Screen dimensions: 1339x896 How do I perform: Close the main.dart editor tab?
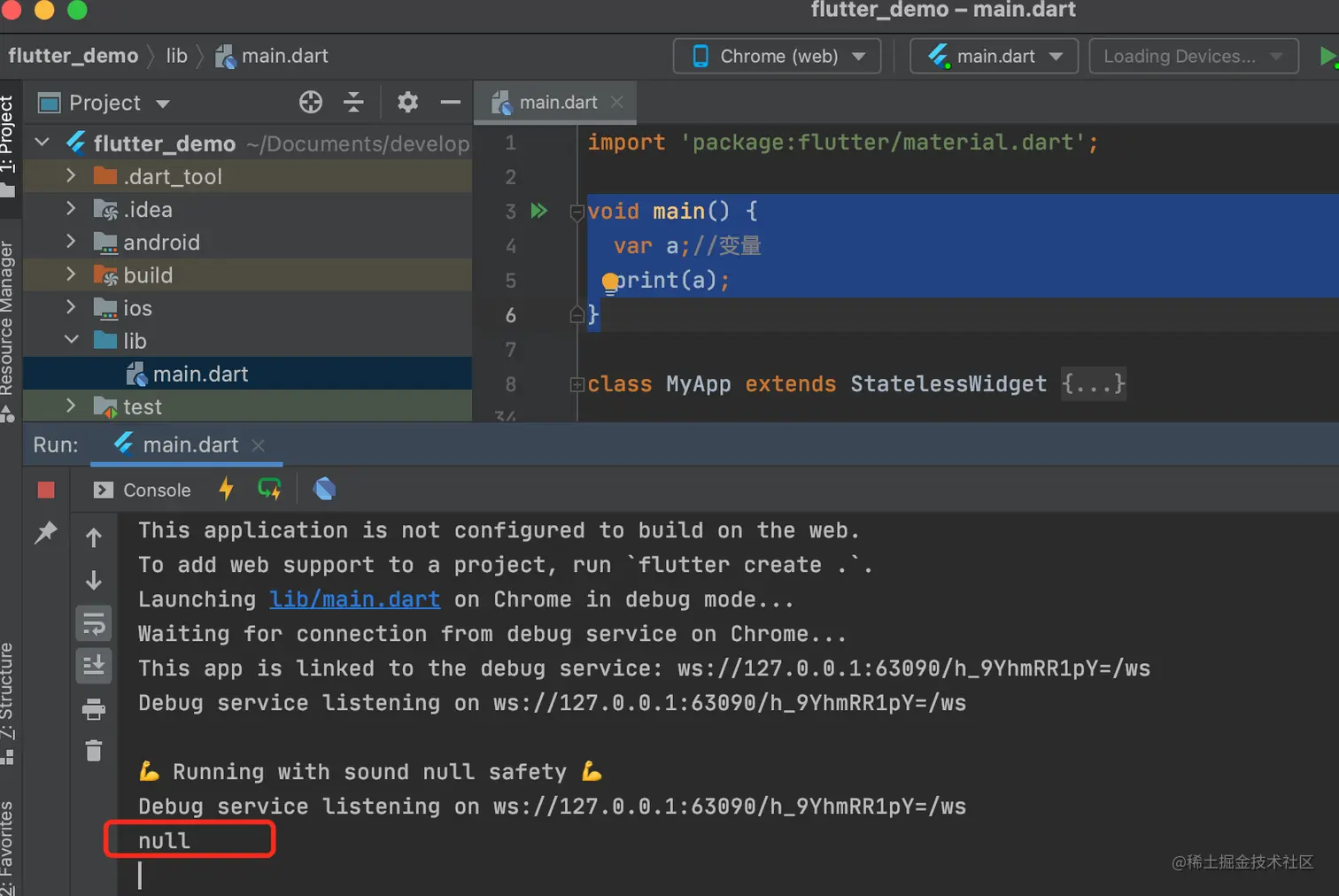click(617, 103)
